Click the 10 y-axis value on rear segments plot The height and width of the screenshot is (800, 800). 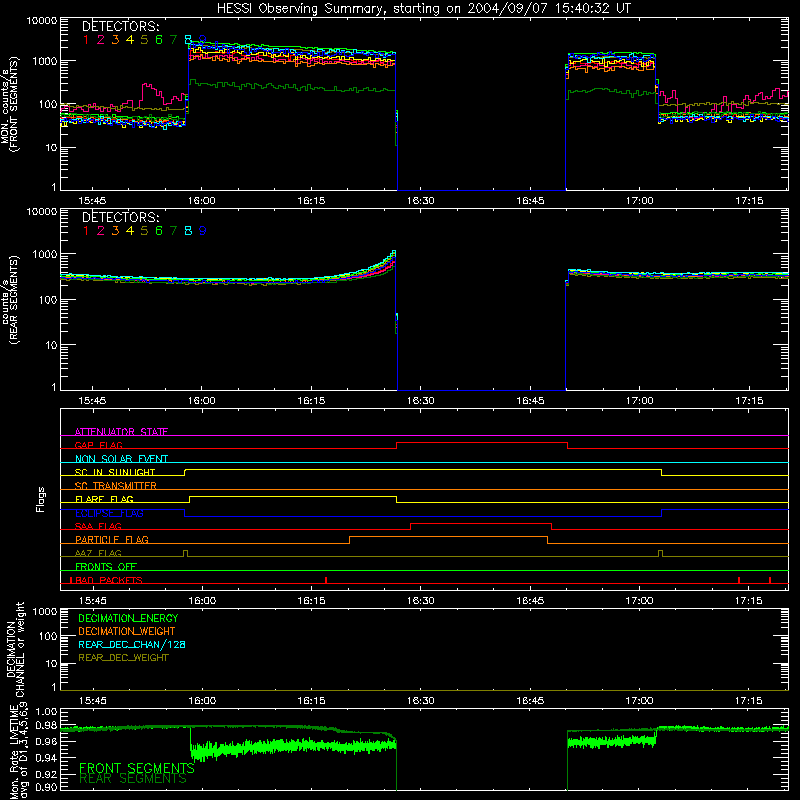click(x=50, y=345)
